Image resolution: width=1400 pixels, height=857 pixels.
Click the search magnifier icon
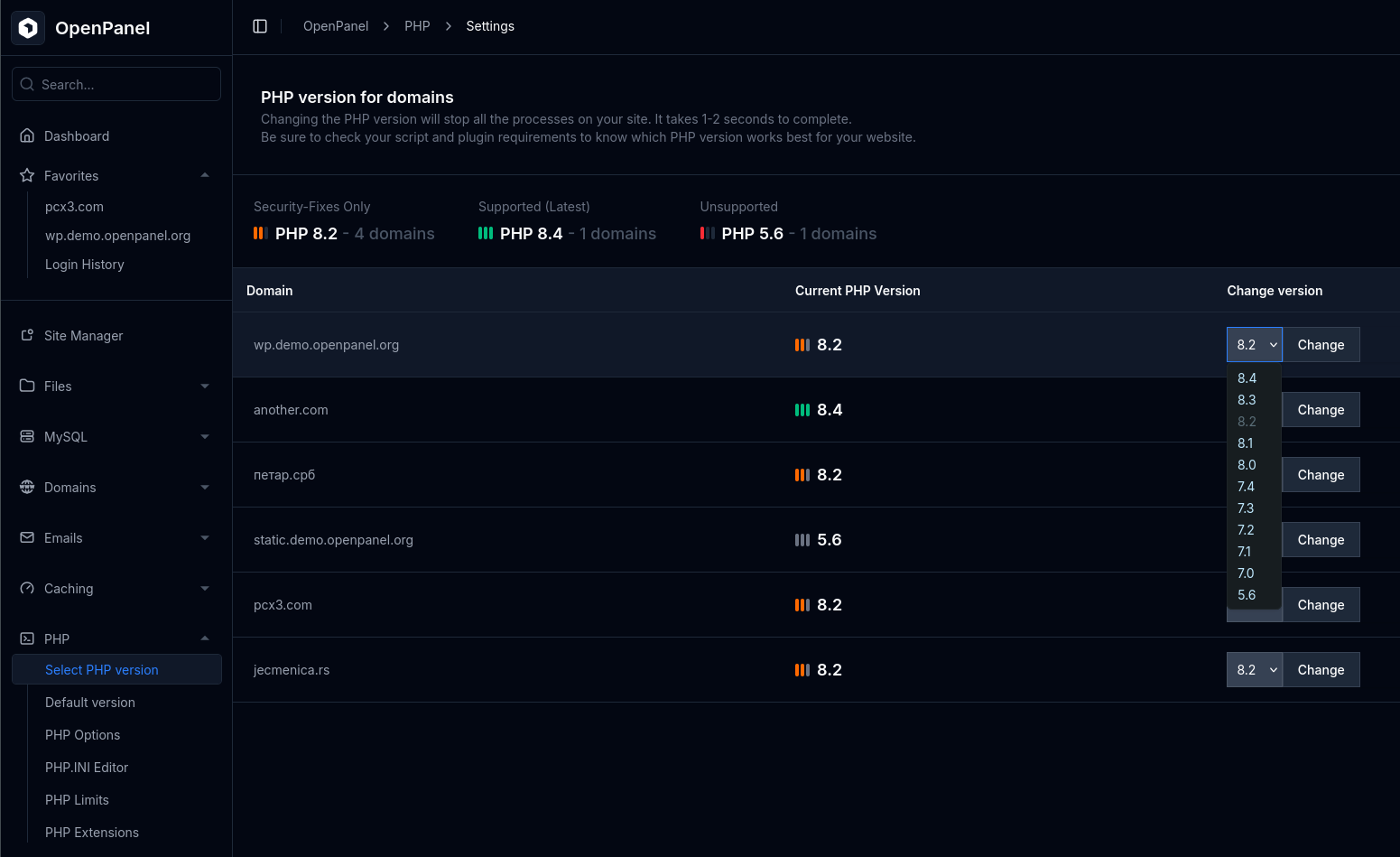point(27,84)
